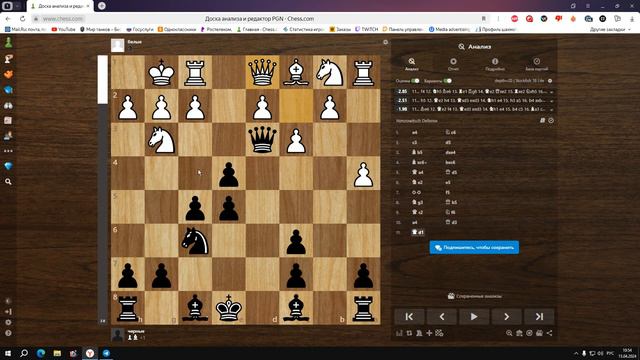
Task: Click the evaluation bar beside the board
Action: click(x=102, y=190)
